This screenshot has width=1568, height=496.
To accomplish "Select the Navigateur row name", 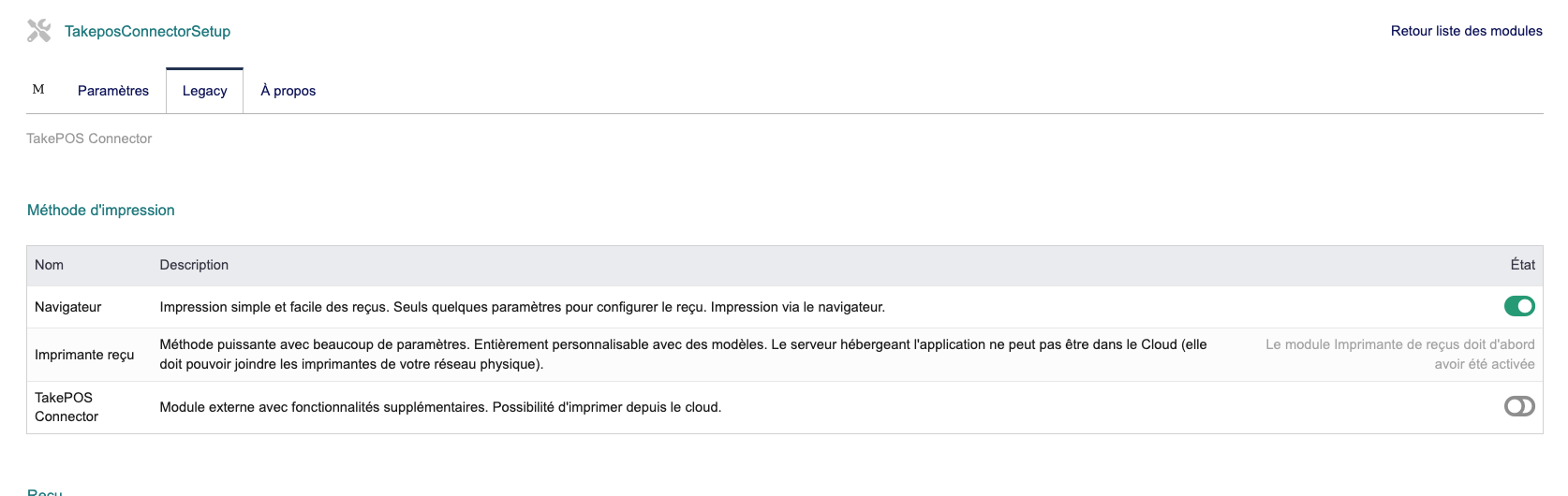I will [68, 307].
